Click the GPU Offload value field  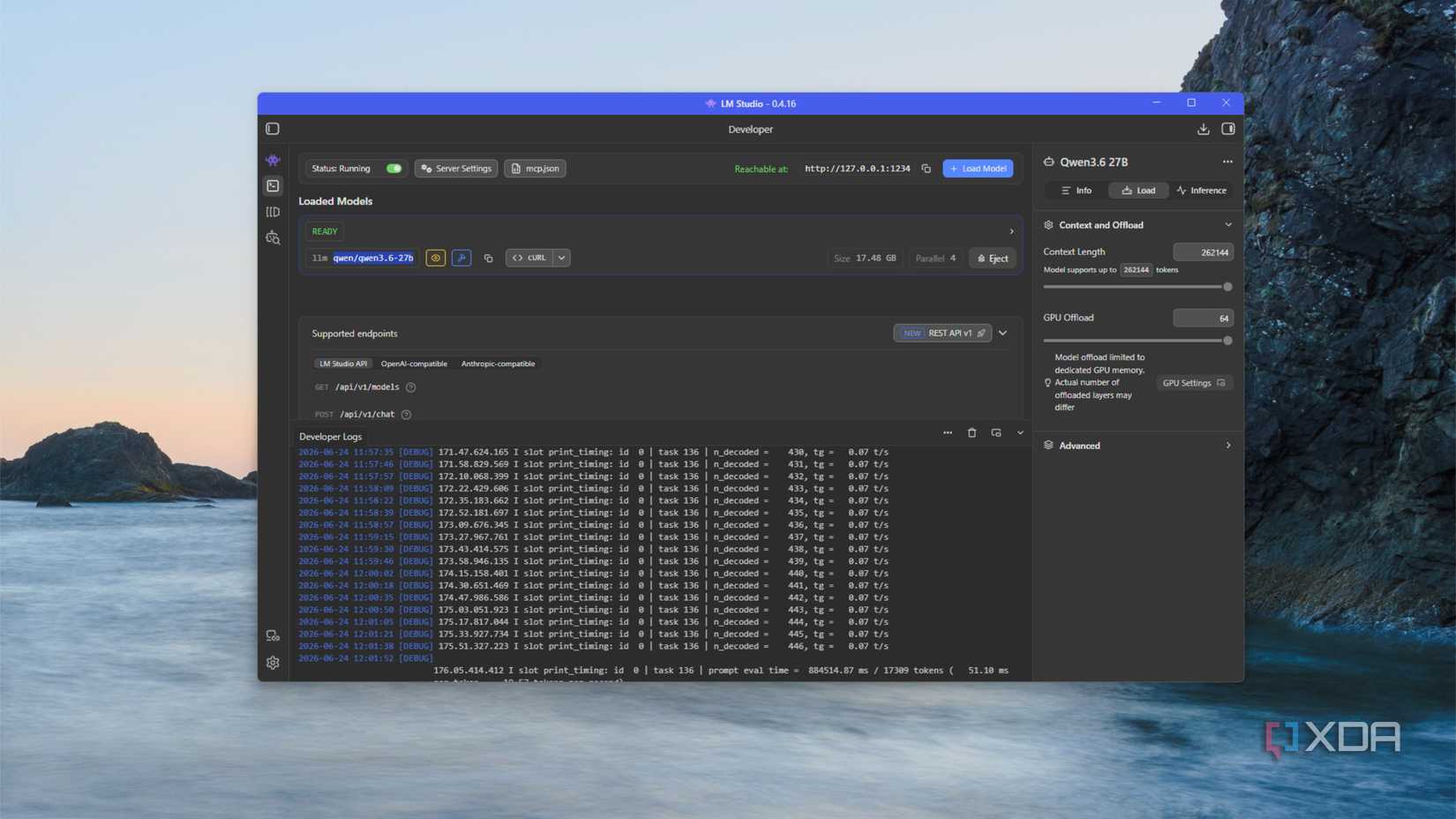click(x=1203, y=318)
